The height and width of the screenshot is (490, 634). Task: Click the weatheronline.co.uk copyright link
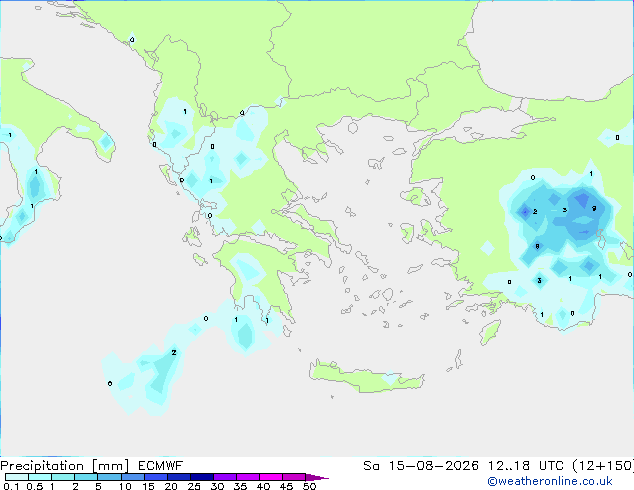(x=550, y=481)
